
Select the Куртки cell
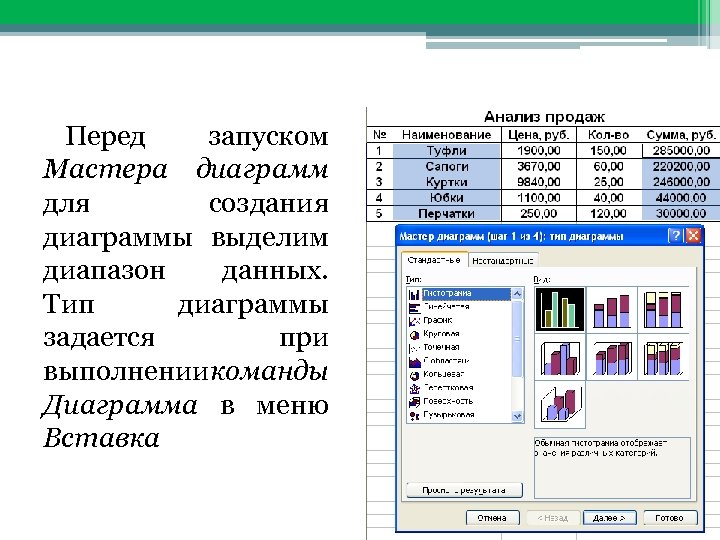pos(446,182)
